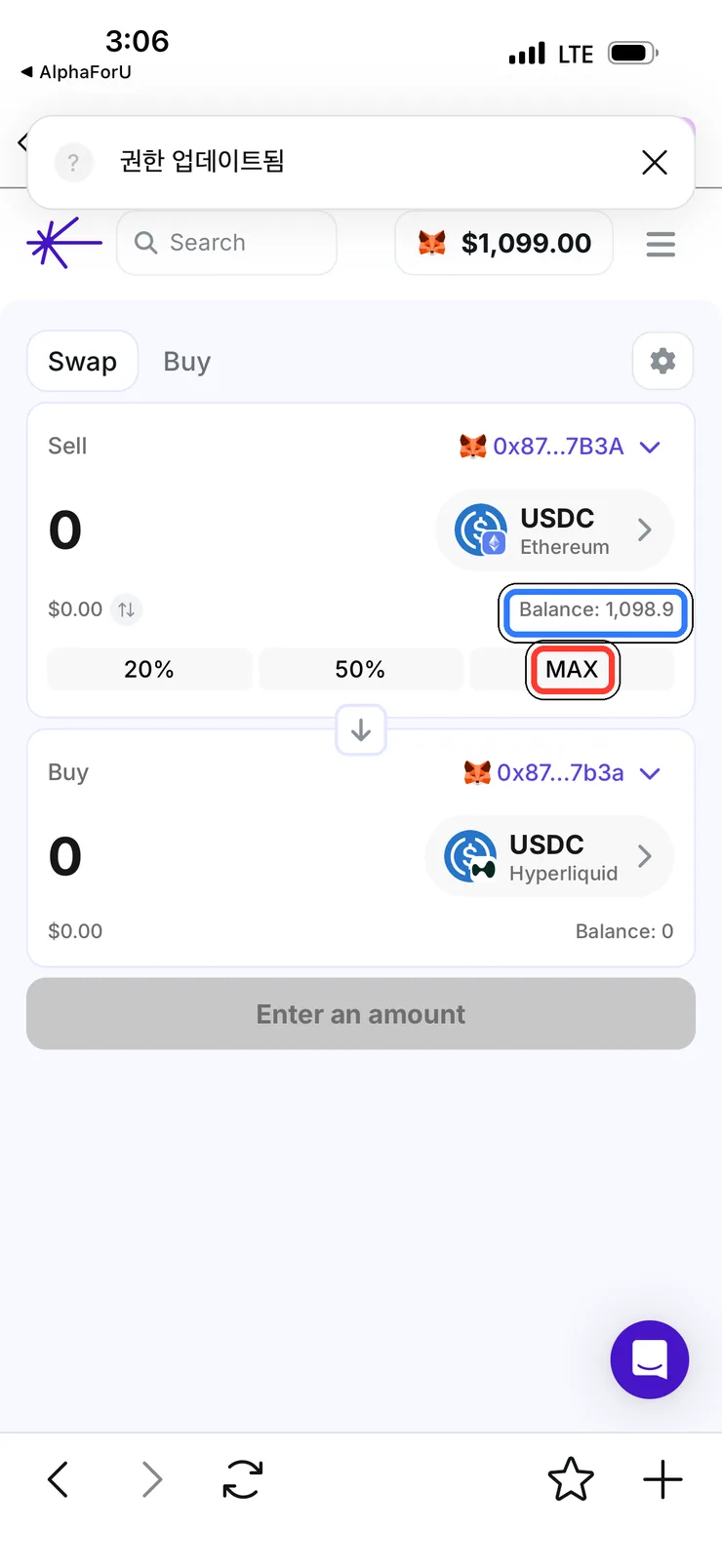
Task: Toggle USD and token amount display
Action: pyautogui.click(x=126, y=609)
